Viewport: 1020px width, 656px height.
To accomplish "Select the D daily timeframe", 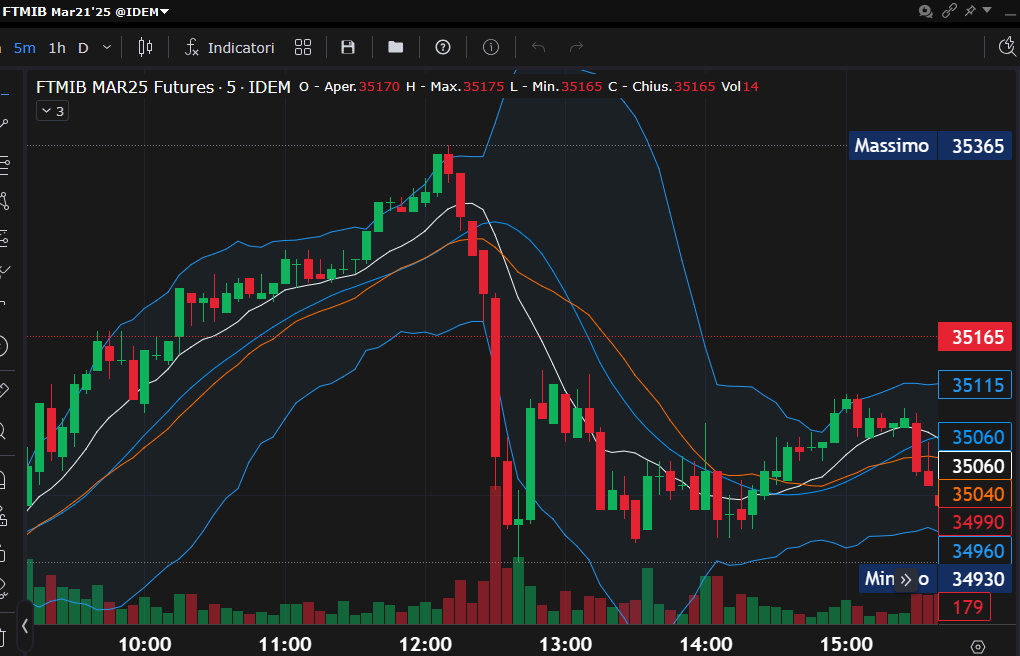I will pyautogui.click(x=83, y=48).
